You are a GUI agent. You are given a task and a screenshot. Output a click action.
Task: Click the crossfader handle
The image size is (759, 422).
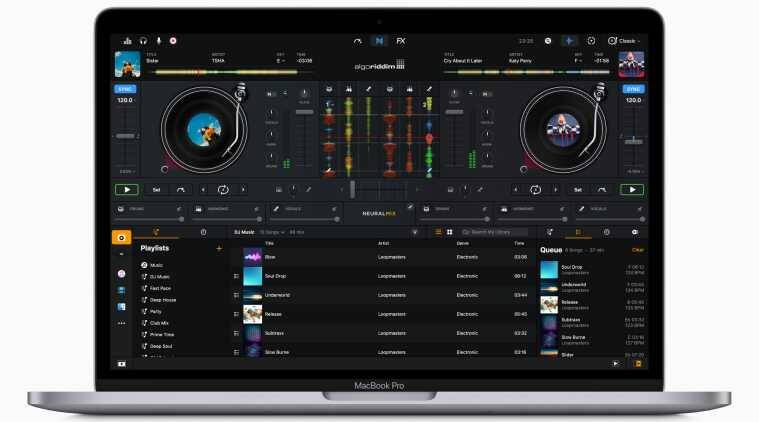click(352, 190)
